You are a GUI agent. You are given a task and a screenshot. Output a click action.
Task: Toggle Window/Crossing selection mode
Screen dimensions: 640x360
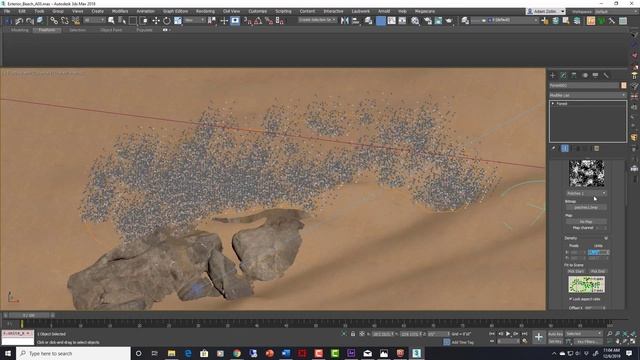(x=144, y=21)
